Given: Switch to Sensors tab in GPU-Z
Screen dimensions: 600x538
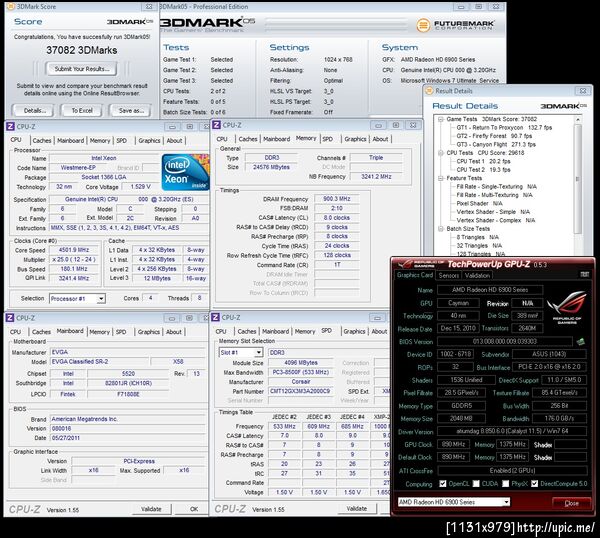Looking at the screenshot, I should 448,275.
